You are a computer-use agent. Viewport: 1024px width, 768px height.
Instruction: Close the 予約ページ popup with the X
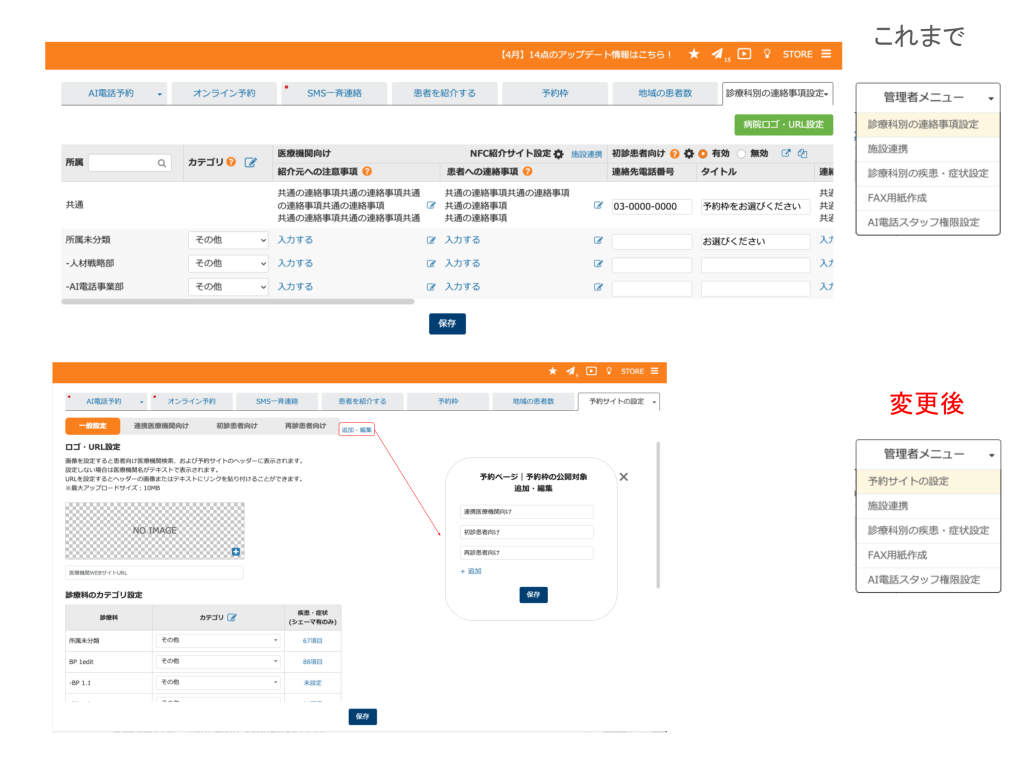pyautogui.click(x=624, y=477)
